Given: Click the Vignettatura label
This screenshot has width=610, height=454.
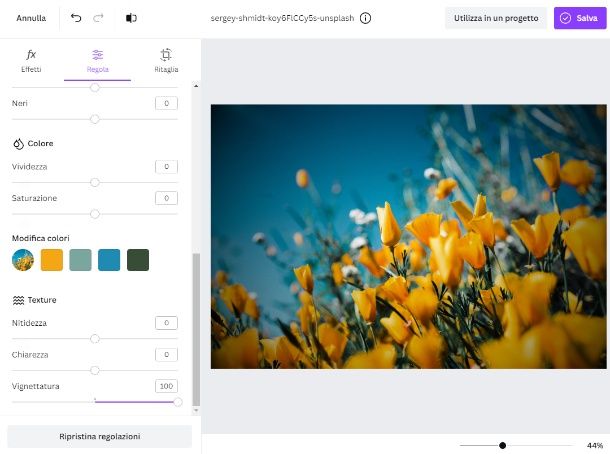Looking at the screenshot, I should tap(36, 386).
